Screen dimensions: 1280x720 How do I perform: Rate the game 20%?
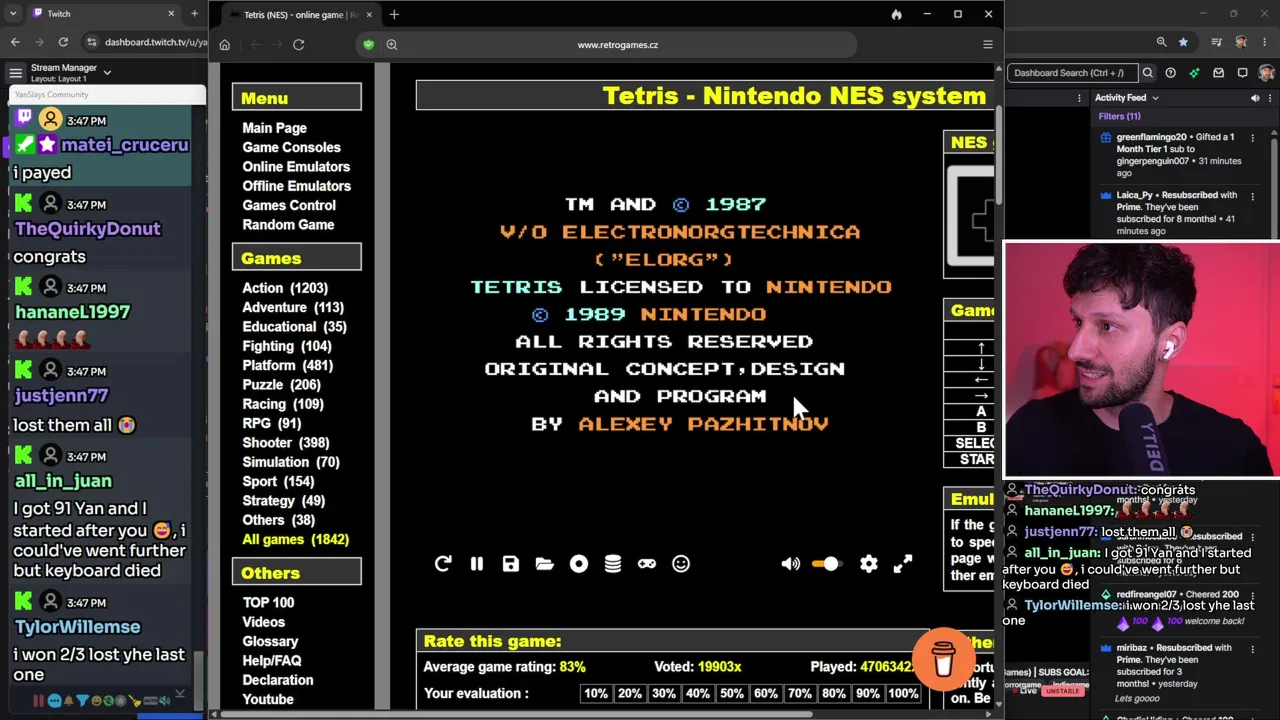point(630,693)
